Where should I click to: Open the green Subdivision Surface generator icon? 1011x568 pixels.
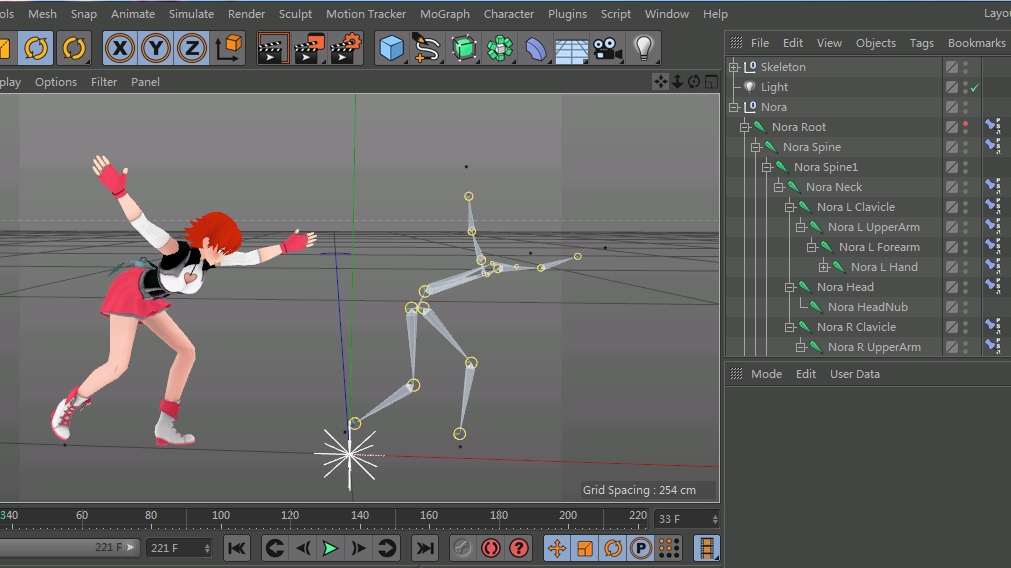(x=464, y=48)
